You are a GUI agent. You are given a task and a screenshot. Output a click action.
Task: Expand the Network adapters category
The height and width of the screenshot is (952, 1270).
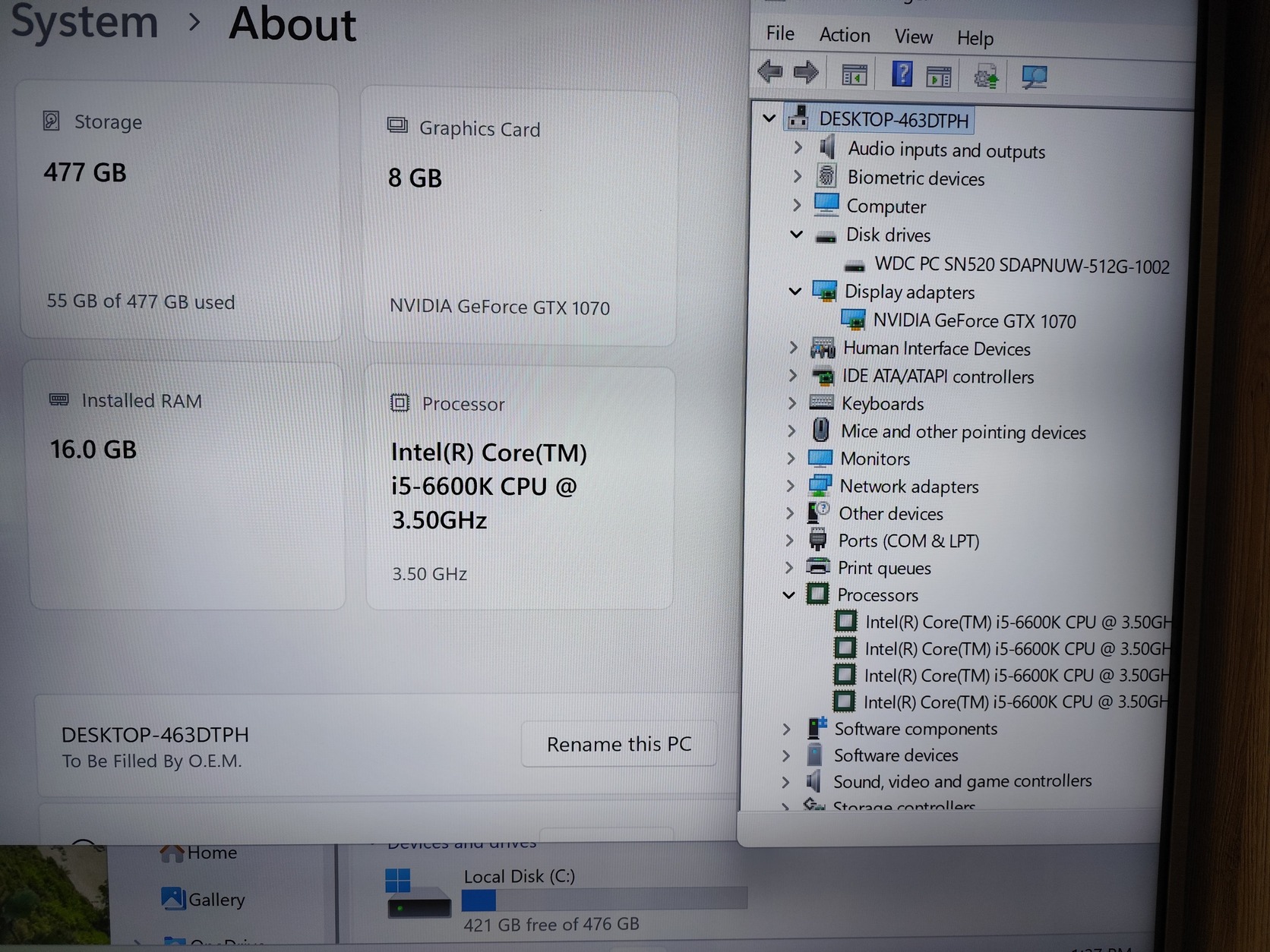tap(791, 485)
